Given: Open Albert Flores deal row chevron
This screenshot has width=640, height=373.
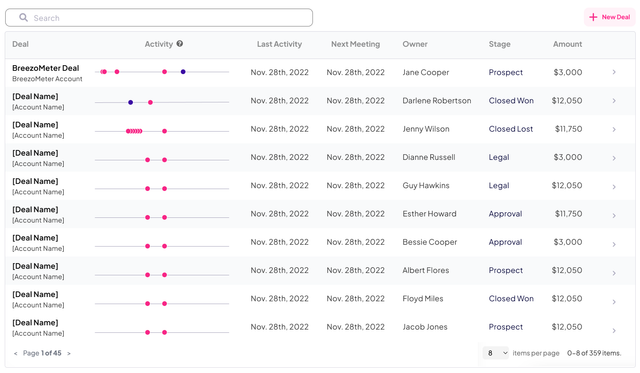Looking at the screenshot, I should 614,273.
